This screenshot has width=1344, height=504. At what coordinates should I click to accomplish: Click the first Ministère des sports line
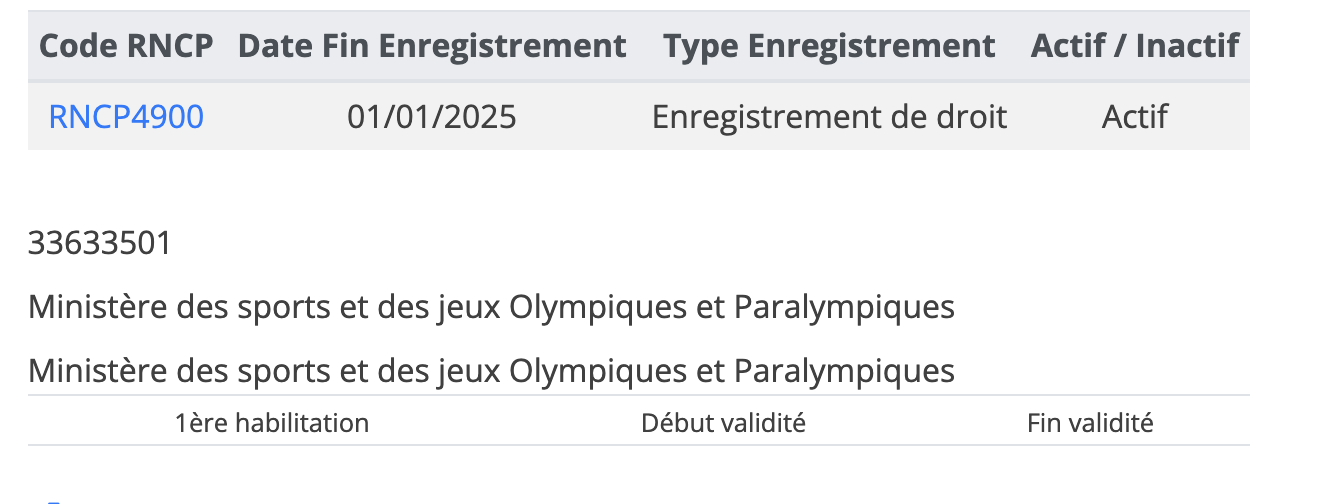point(491,308)
